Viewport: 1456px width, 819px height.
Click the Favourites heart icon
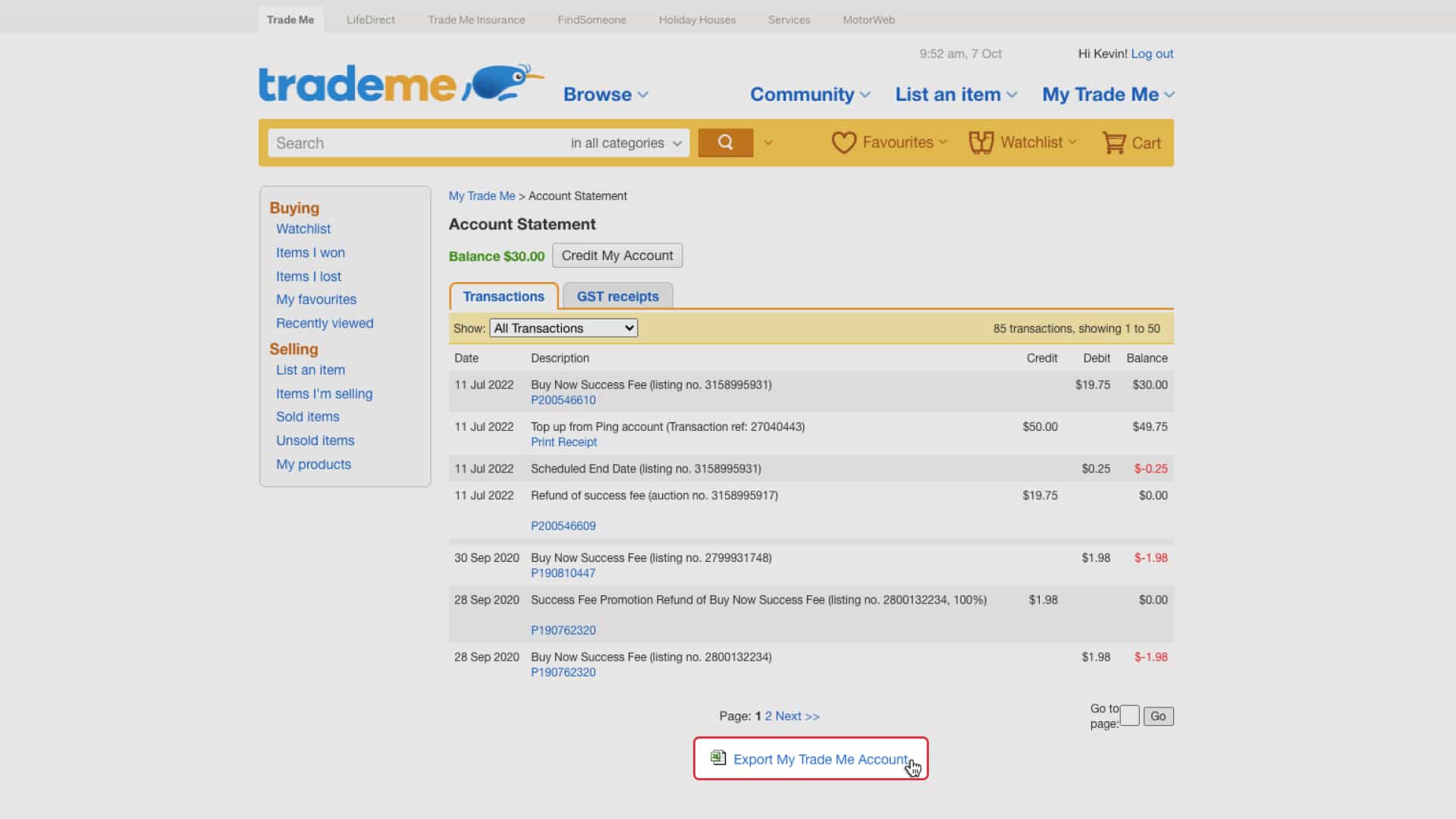point(843,143)
